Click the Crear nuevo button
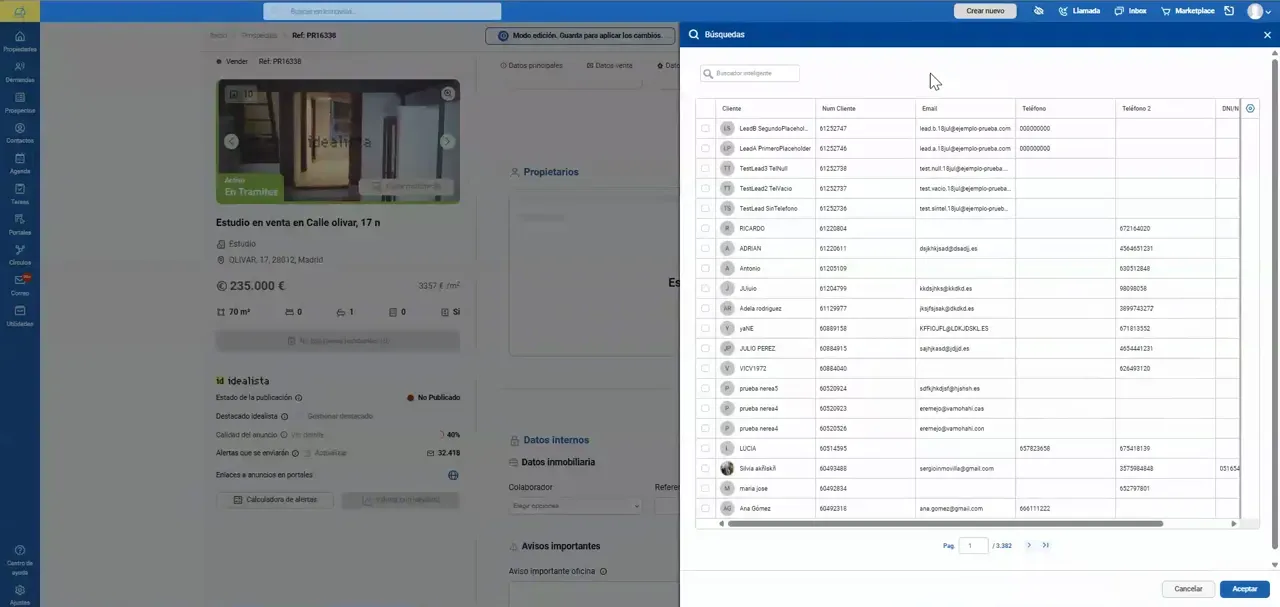This screenshot has height=607, width=1280. [985, 11]
